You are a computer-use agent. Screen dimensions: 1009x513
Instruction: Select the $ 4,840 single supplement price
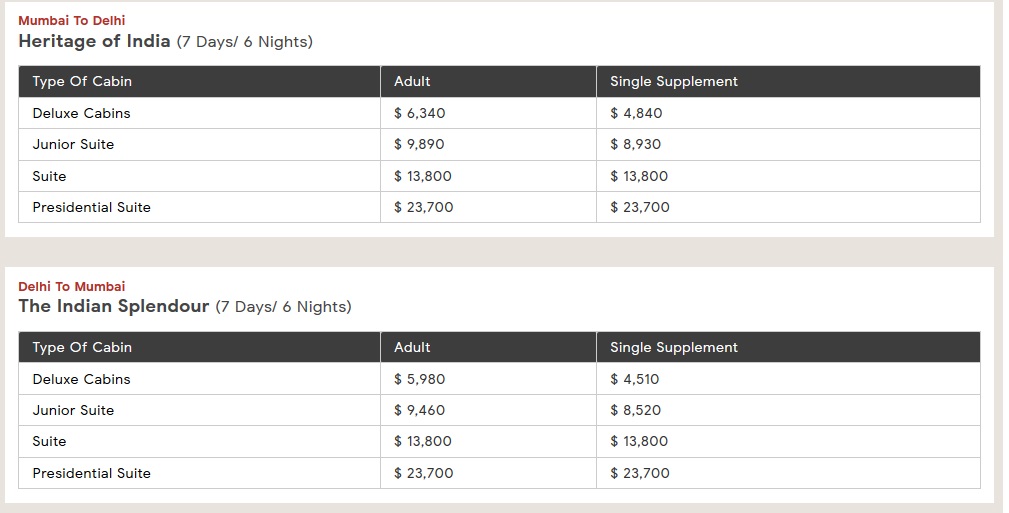coord(636,113)
